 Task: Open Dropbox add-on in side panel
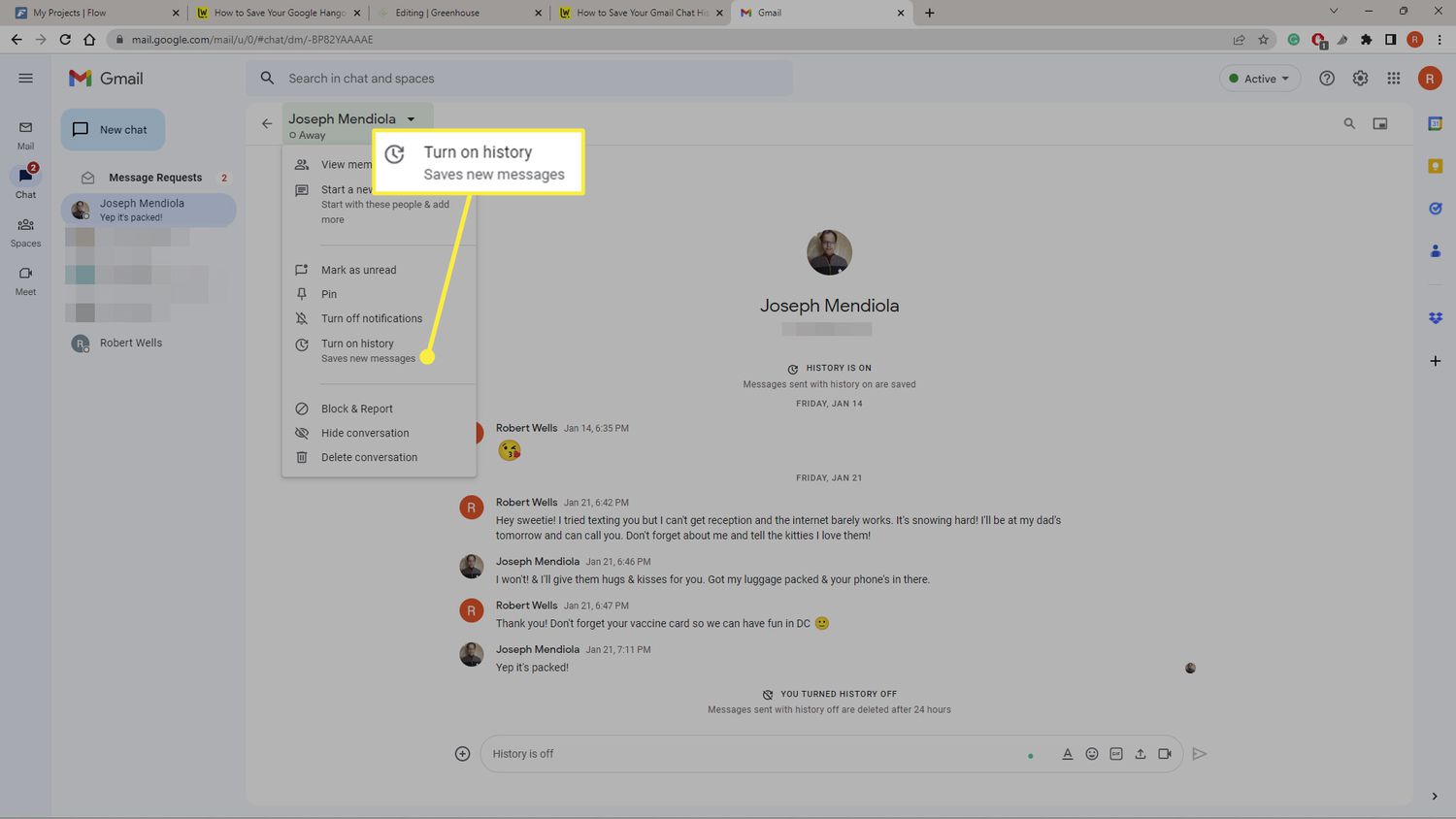point(1435,318)
